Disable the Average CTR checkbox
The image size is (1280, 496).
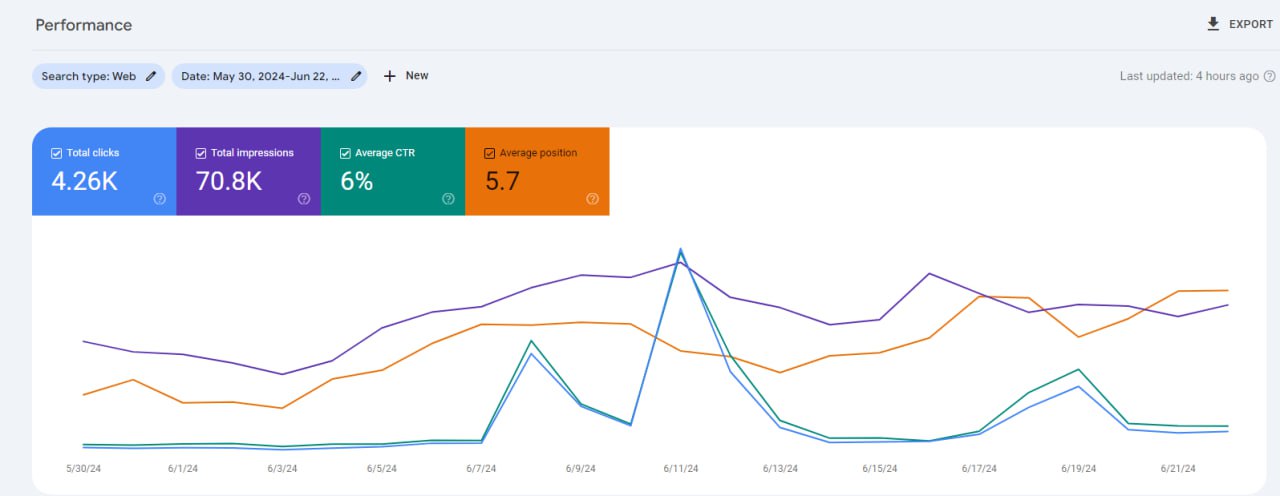pyautogui.click(x=345, y=153)
